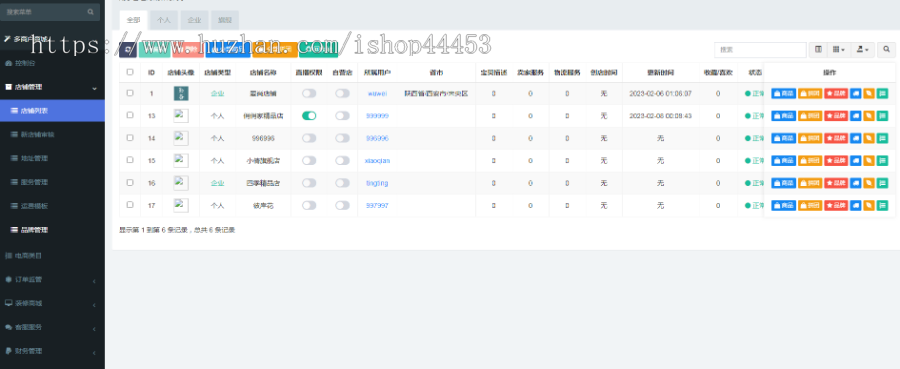Click the orange tag icon in row ID 1
Image resolution: width=900 pixels, height=369 pixels.
tap(869, 94)
